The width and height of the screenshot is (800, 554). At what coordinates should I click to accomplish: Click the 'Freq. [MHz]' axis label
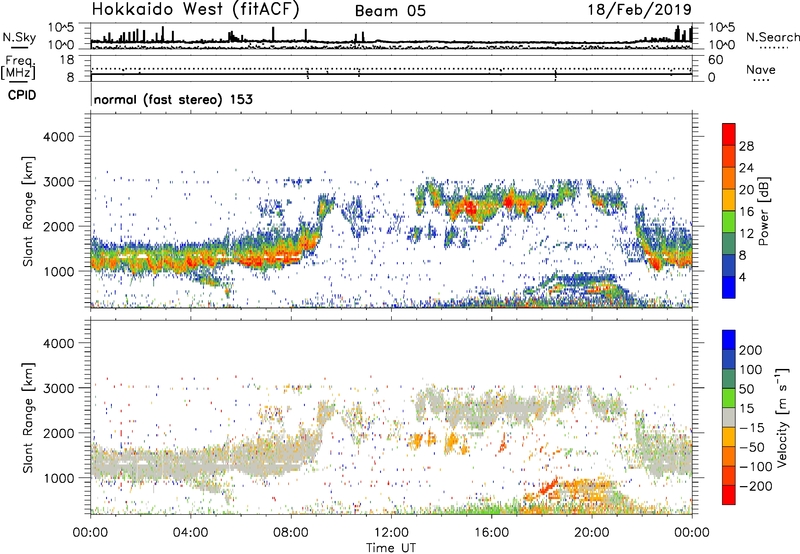18,68
